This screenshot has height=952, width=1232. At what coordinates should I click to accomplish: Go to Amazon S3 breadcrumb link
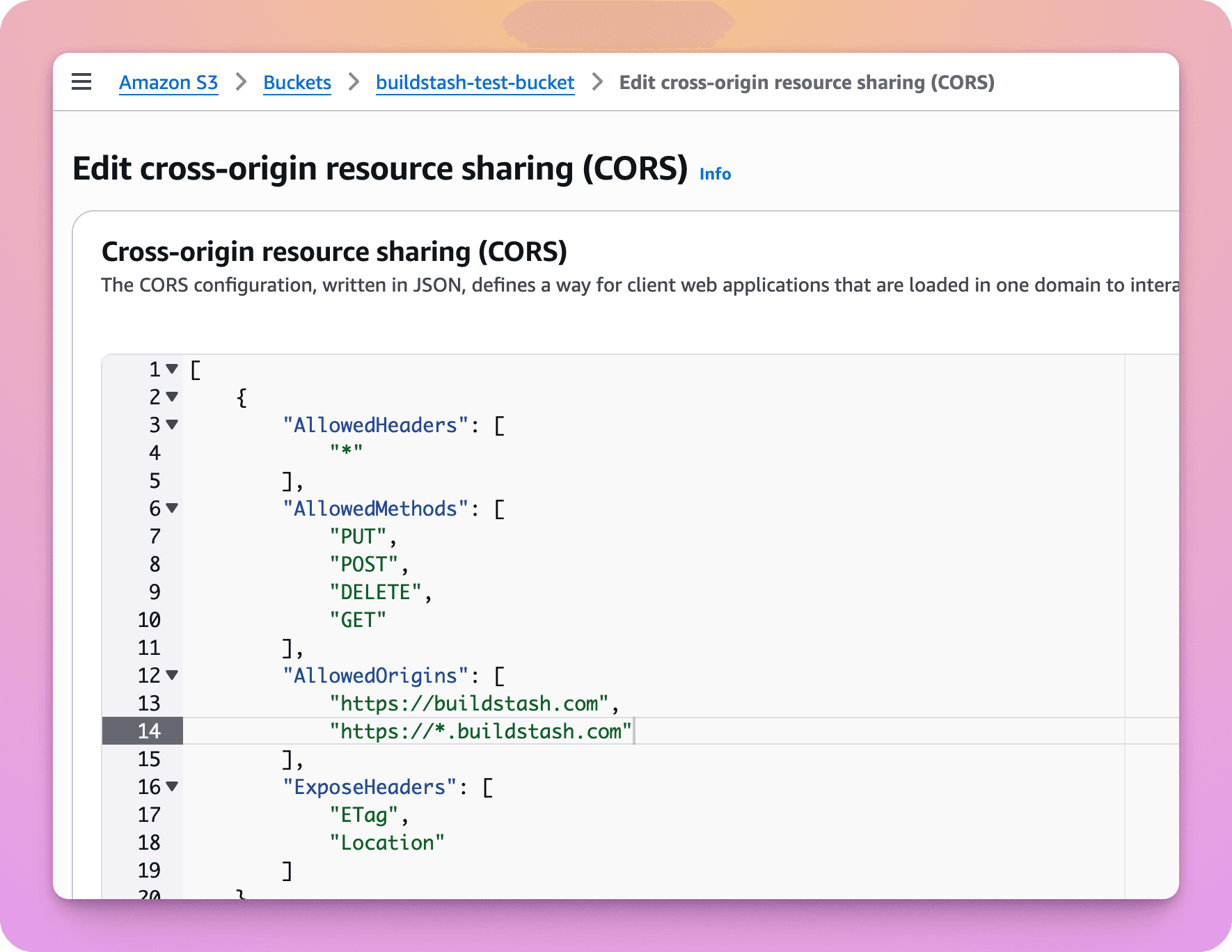[168, 83]
